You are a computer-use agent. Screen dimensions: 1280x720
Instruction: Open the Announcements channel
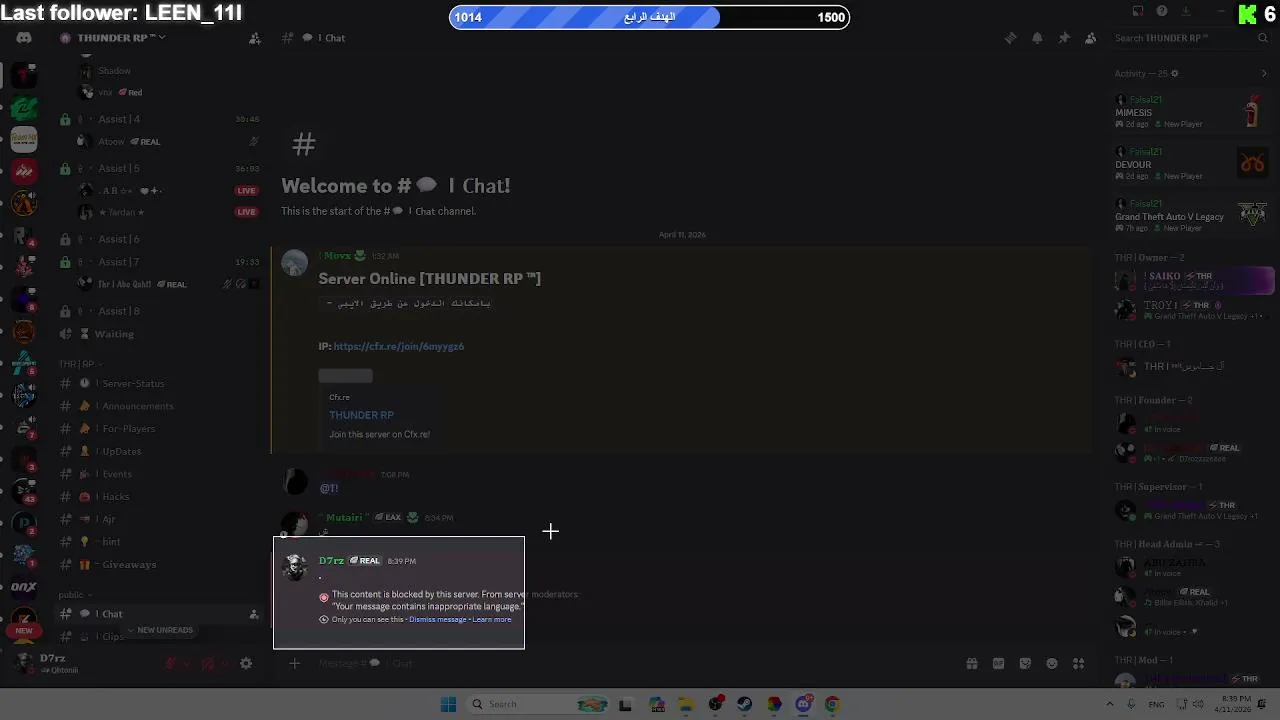(x=160, y=406)
